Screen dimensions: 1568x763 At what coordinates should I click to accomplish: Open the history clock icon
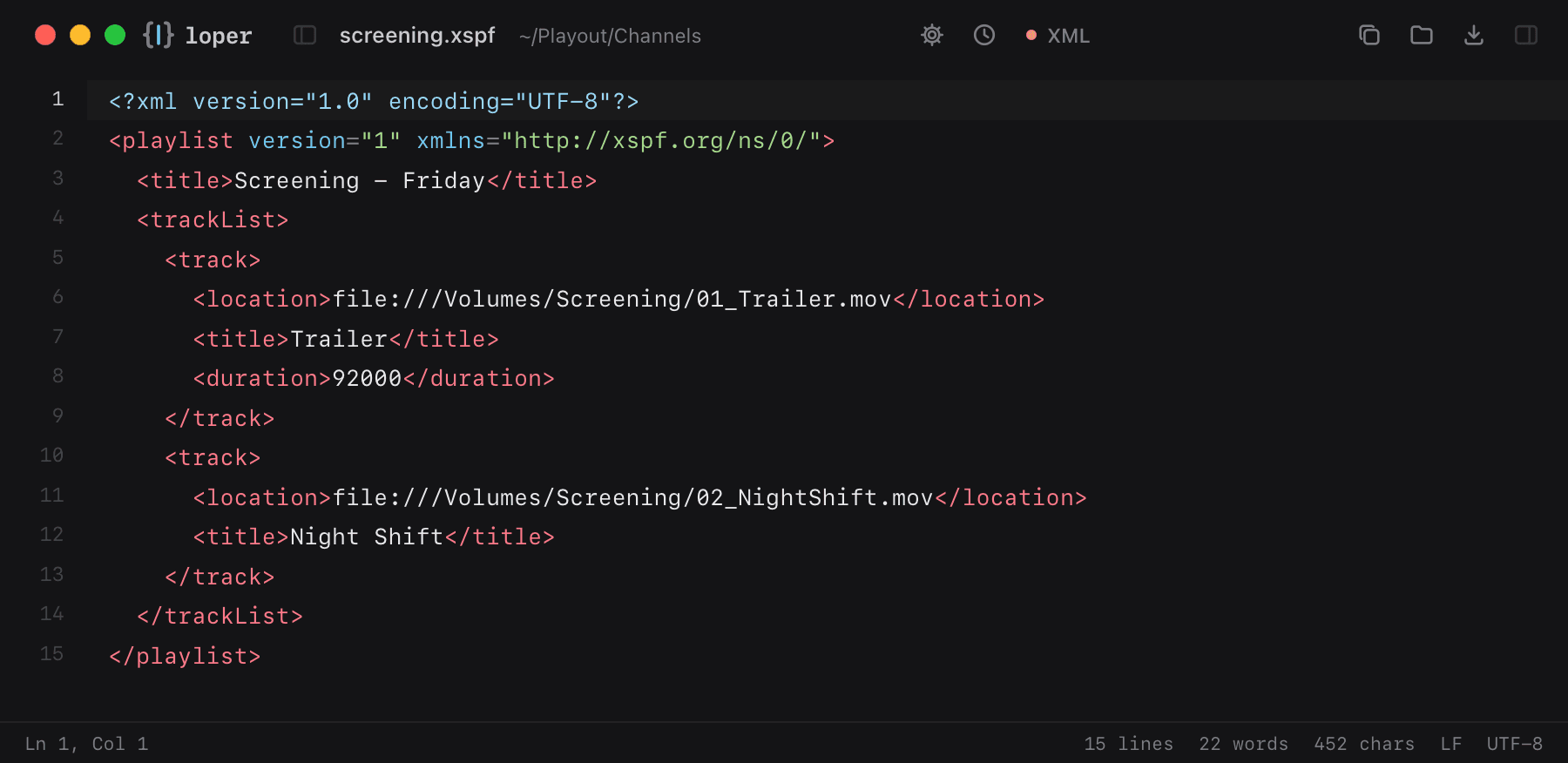(984, 35)
